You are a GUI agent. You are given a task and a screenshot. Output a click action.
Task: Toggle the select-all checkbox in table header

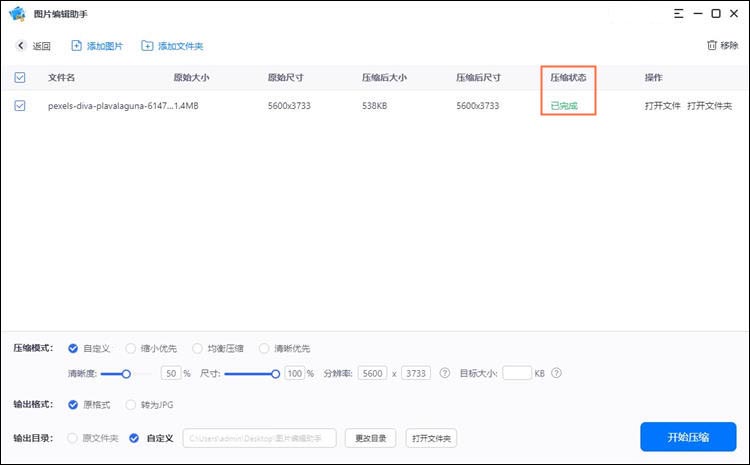[x=20, y=78]
